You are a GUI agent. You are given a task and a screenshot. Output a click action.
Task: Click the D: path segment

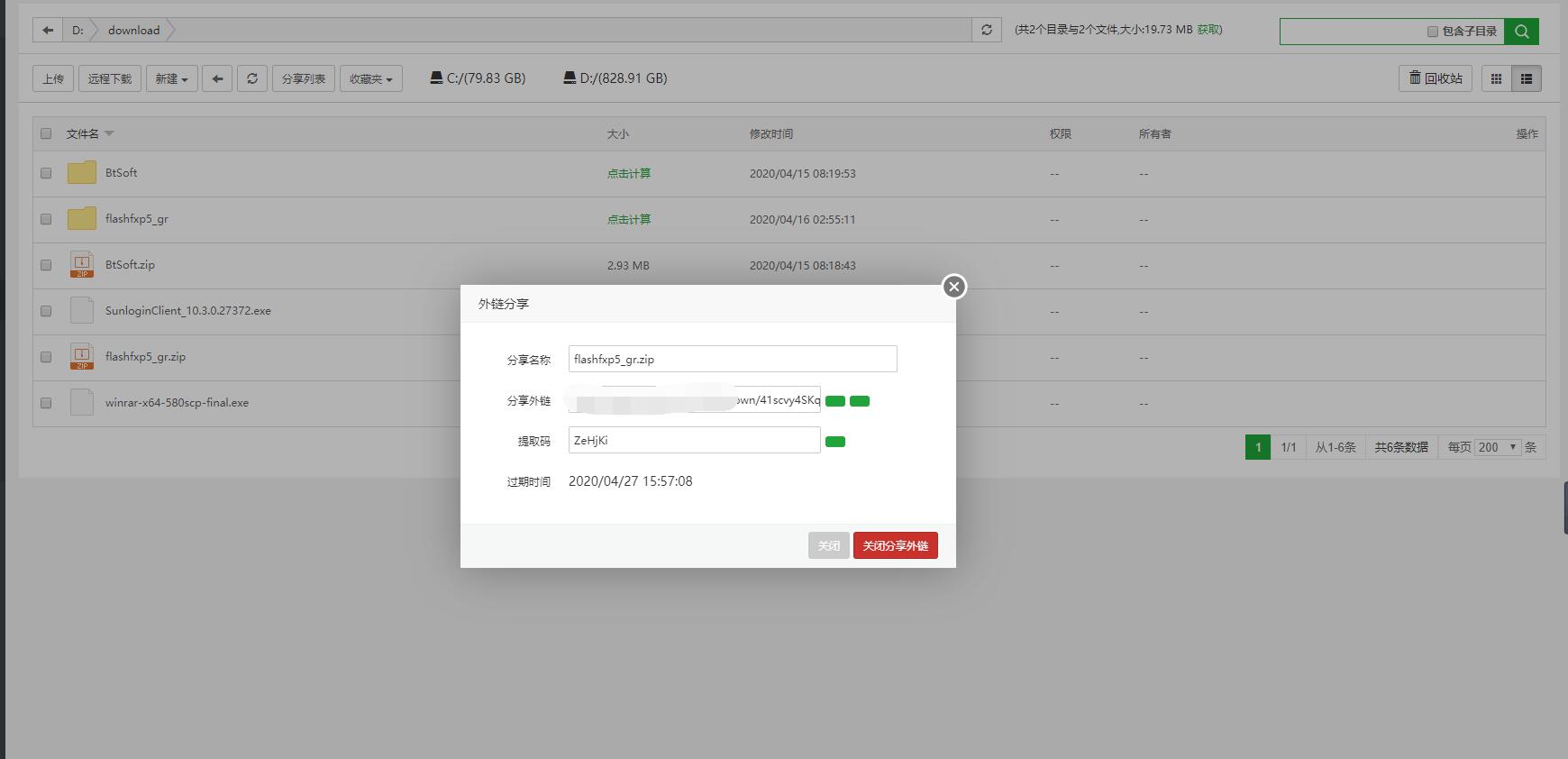77,30
